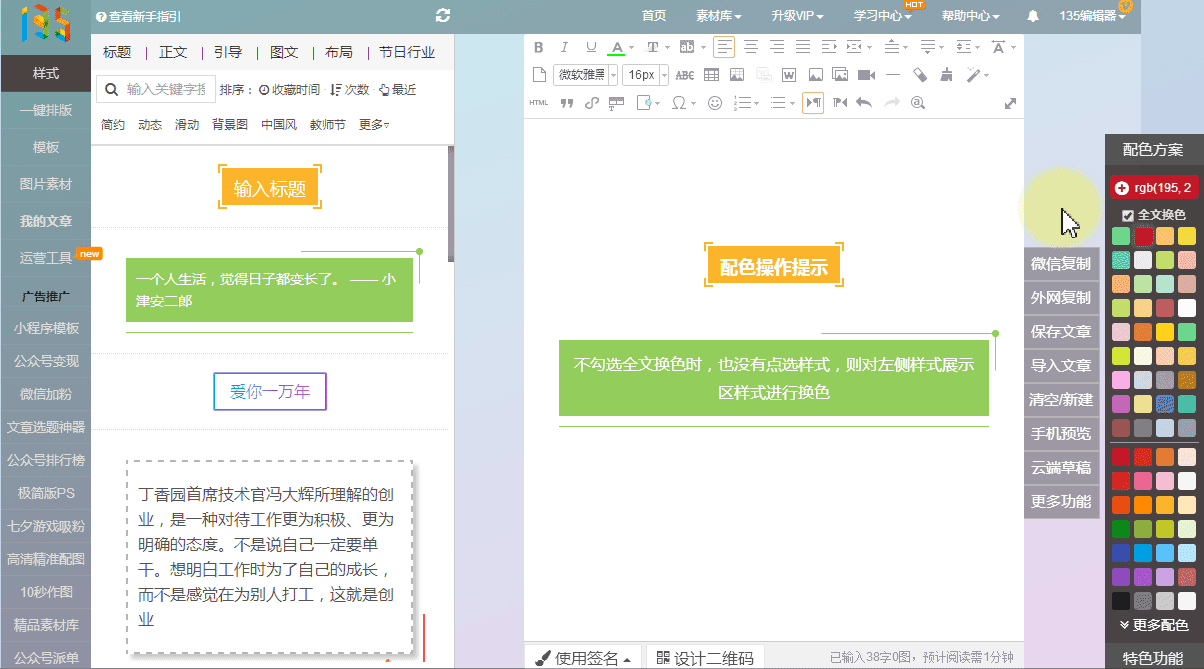Toggle bold formatting in the editor toolbar
This screenshot has height=669, width=1204.
(x=539, y=47)
